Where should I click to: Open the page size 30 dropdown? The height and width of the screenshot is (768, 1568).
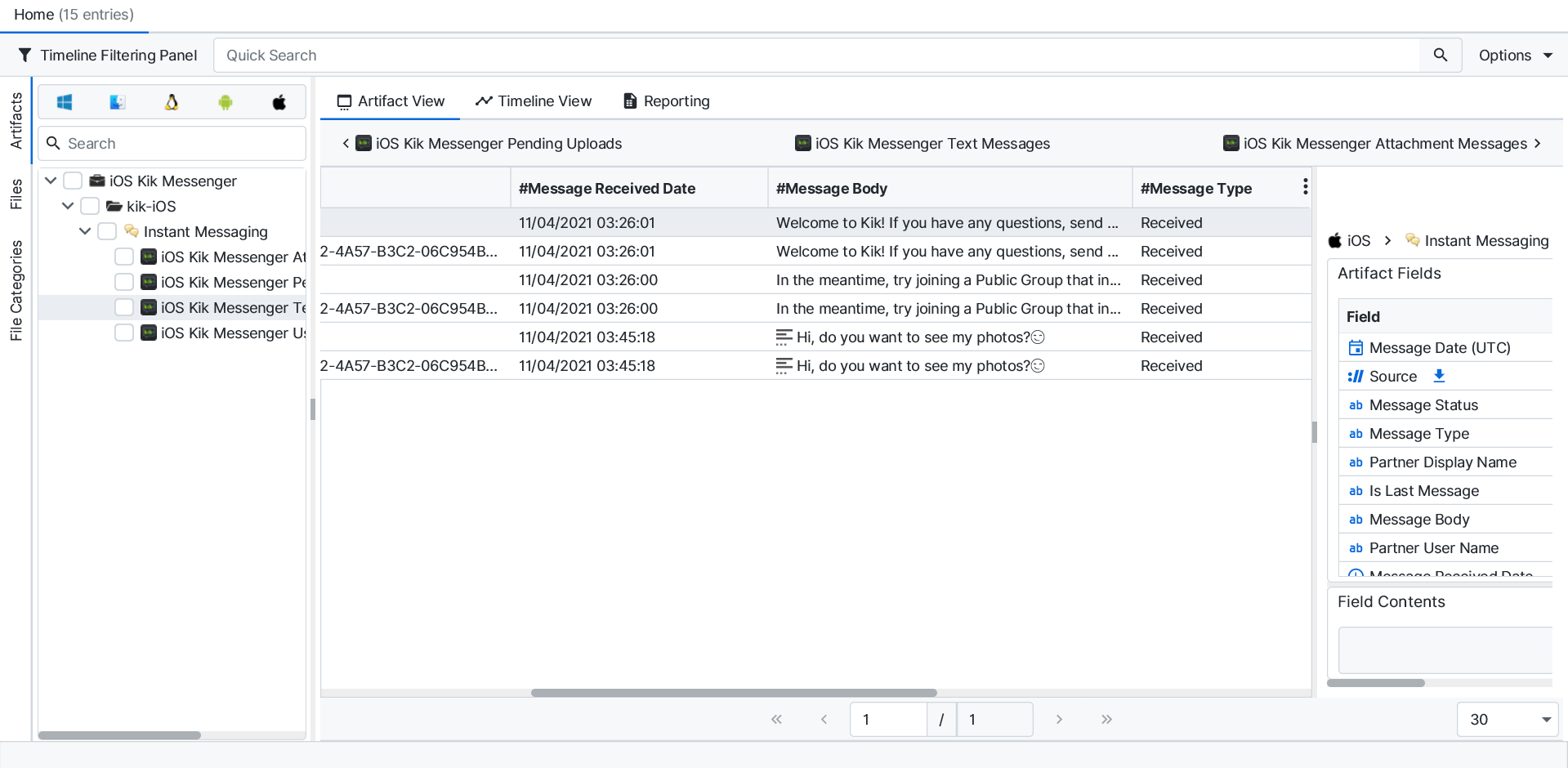[1508, 719]
